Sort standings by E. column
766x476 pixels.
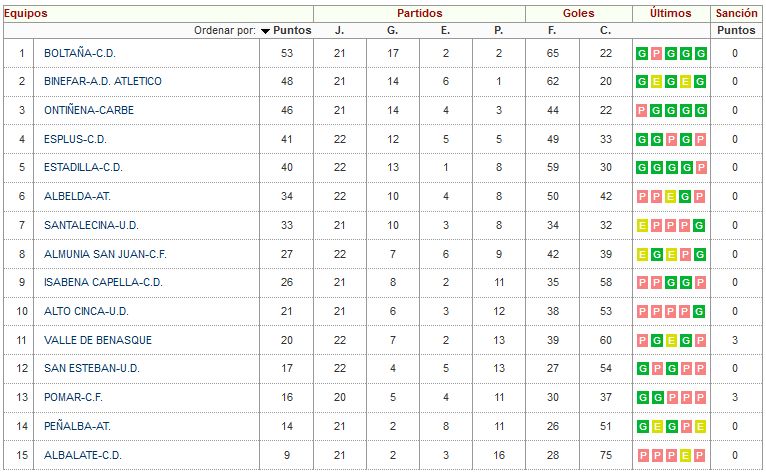445,30
